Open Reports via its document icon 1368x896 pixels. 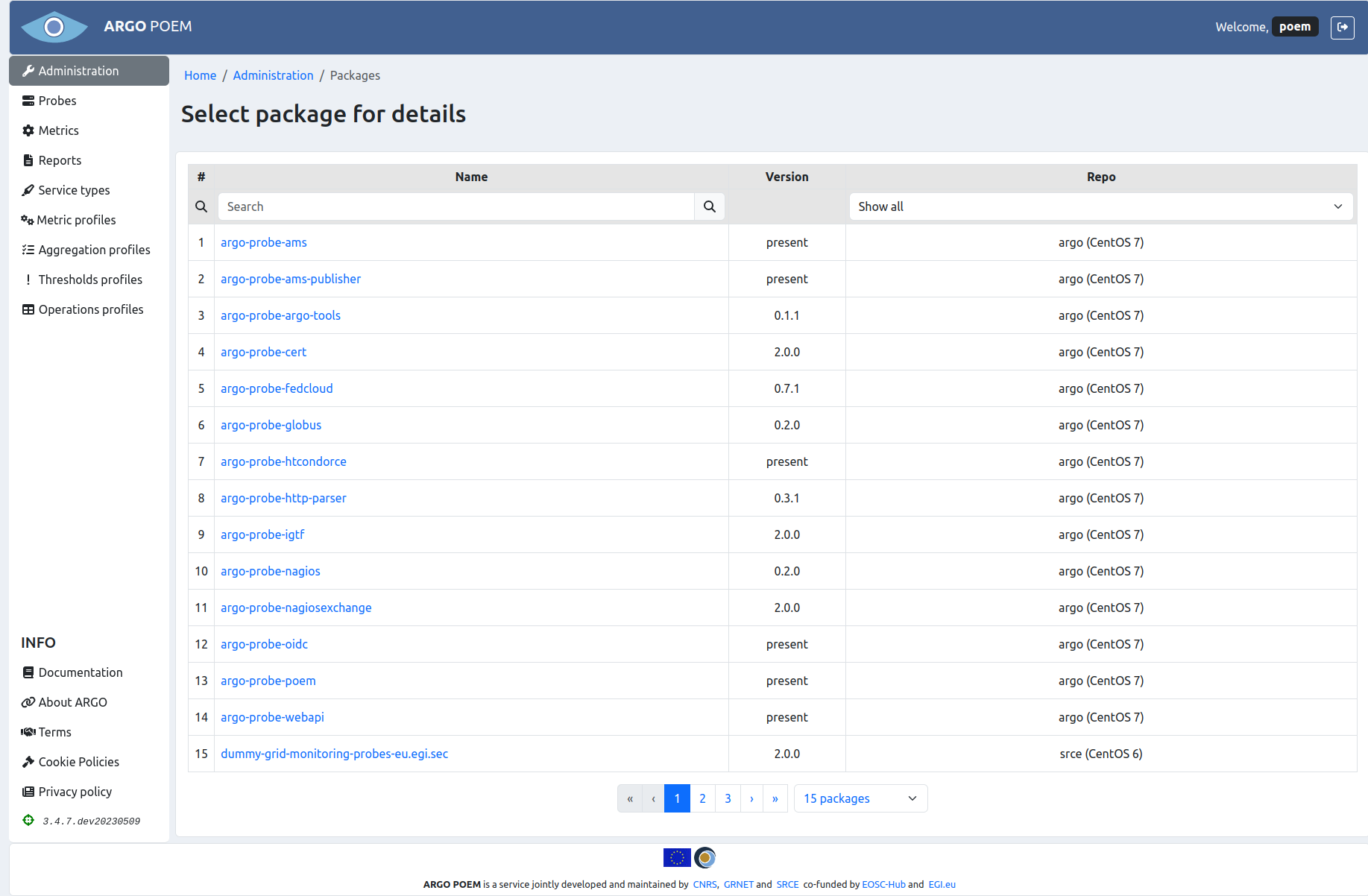28,160
